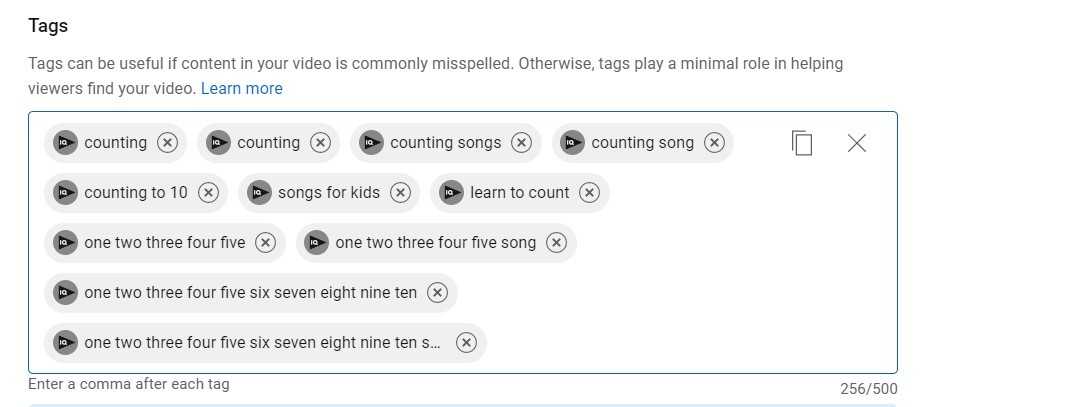The height and width of the screenshot is (407, 1065).
Task: Click the channel icon on "learn to count" tag
Action: 451,193
